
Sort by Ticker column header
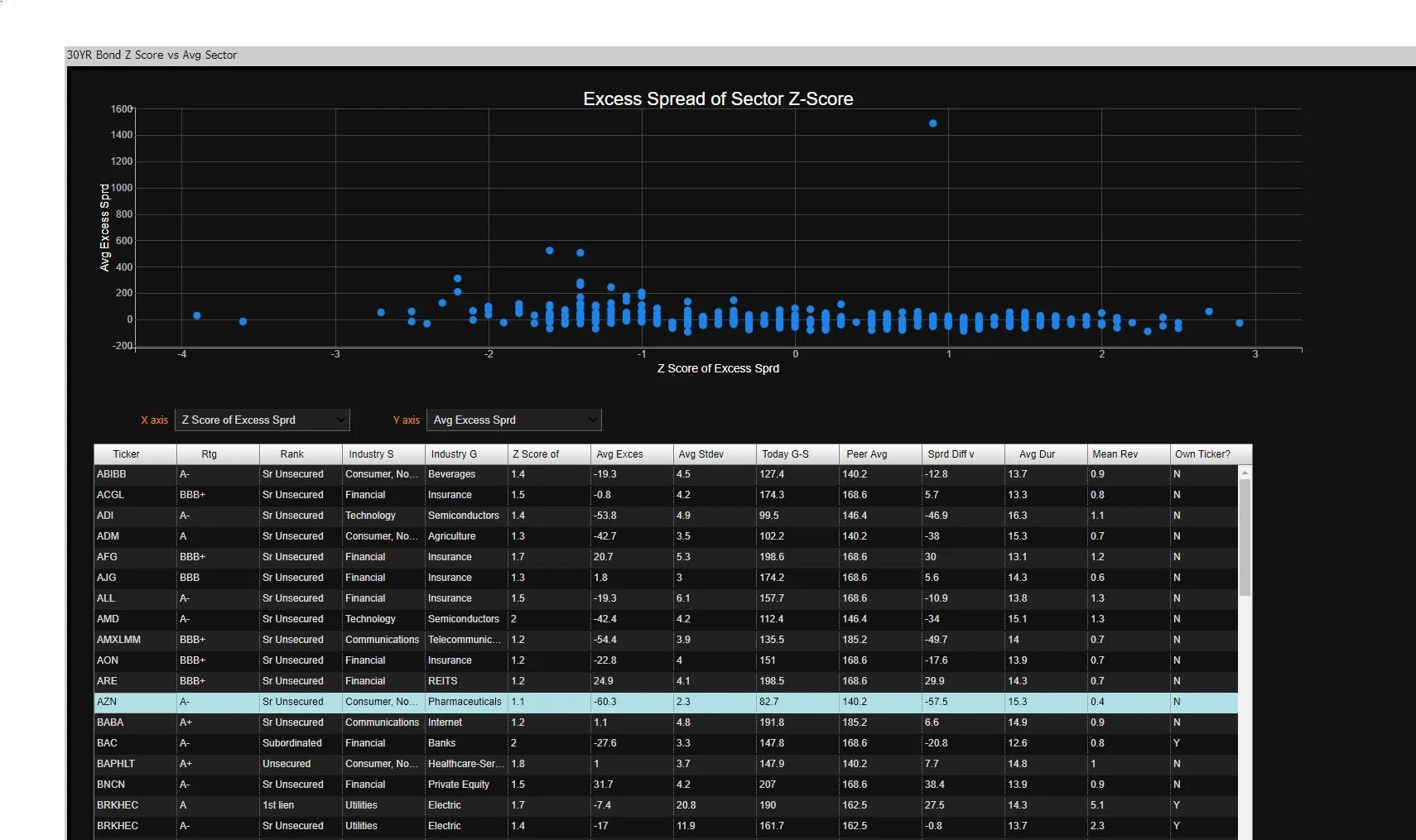tap(135, 454)
